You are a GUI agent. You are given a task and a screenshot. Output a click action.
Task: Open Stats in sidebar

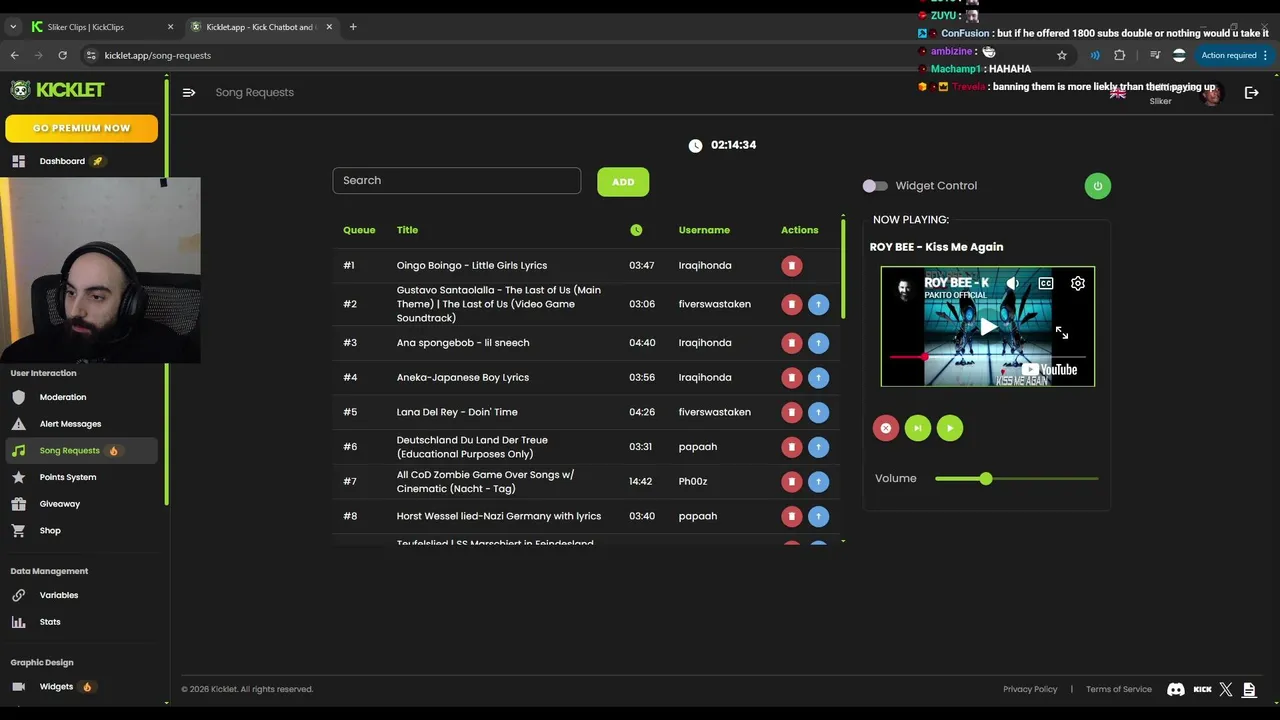point(50,622)
